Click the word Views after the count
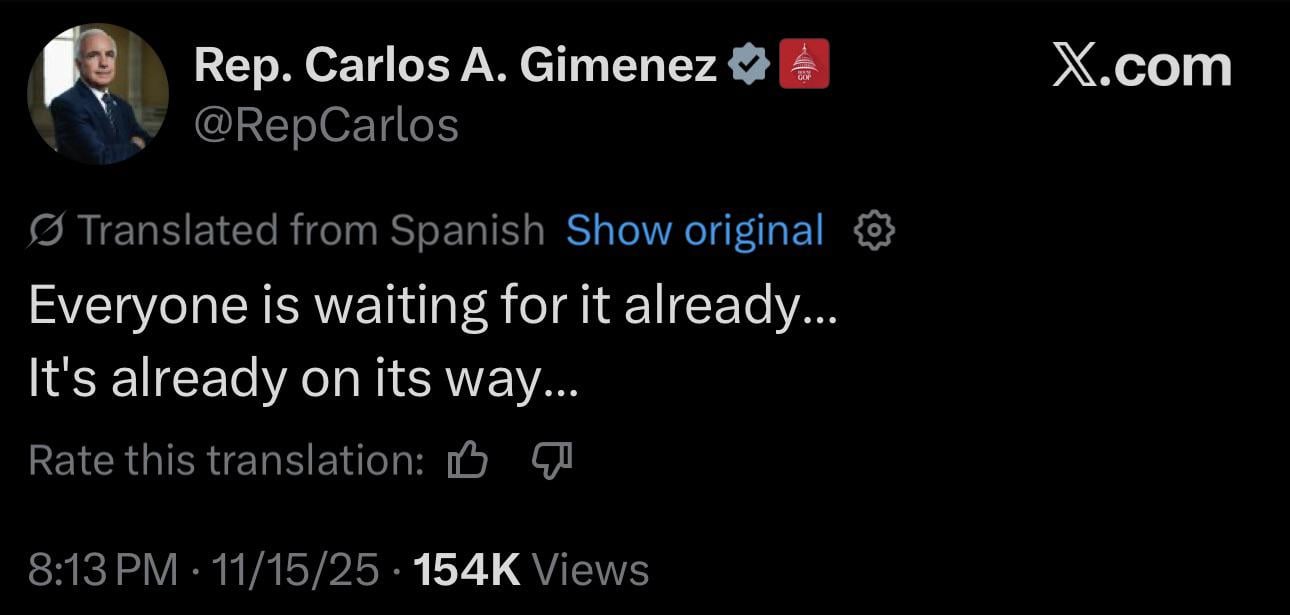The height and width of the screenshot is (615, 1290). pyautogui.click(x=591, y=571)
